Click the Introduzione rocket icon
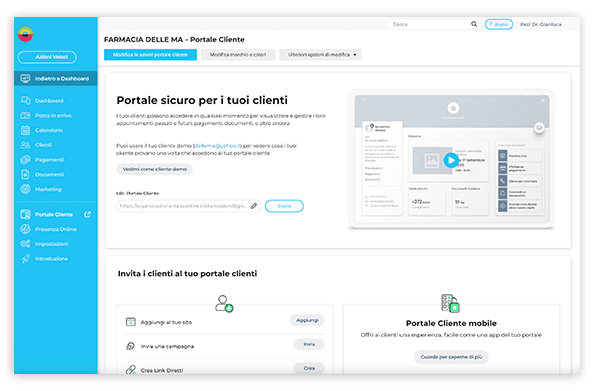This screenshot has height=391, width=600. (25, 259)
